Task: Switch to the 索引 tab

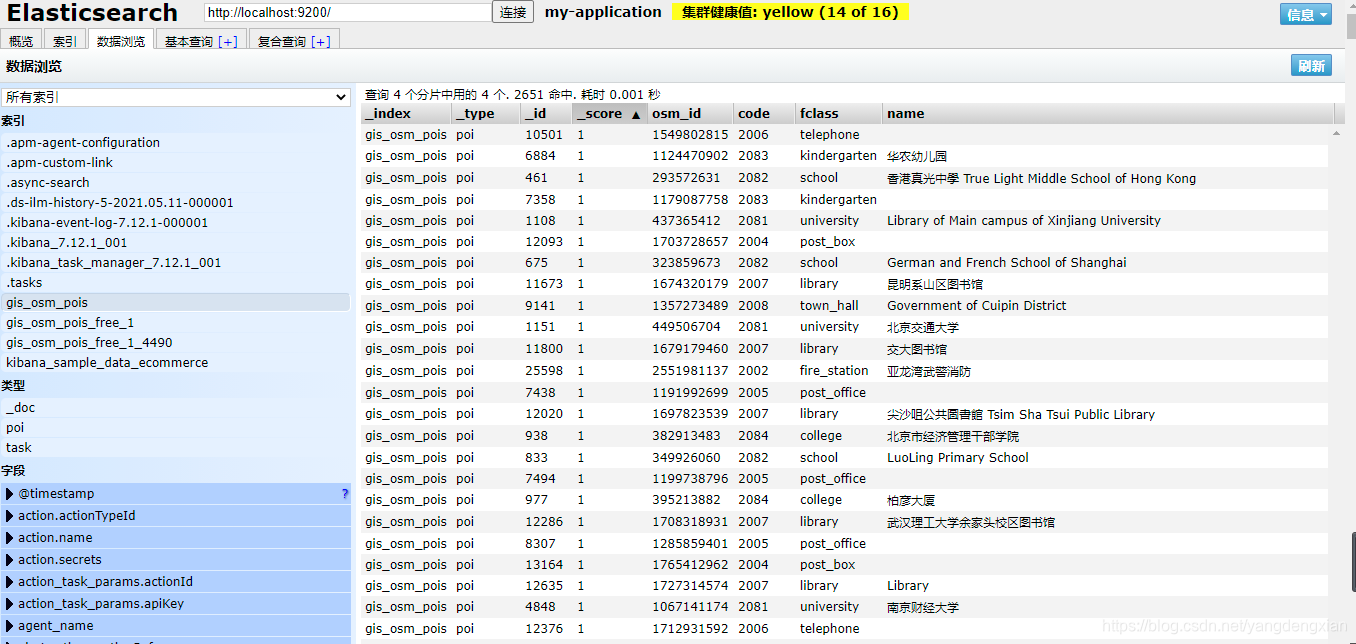Action: pyautogui.click(x=65, y=41)
